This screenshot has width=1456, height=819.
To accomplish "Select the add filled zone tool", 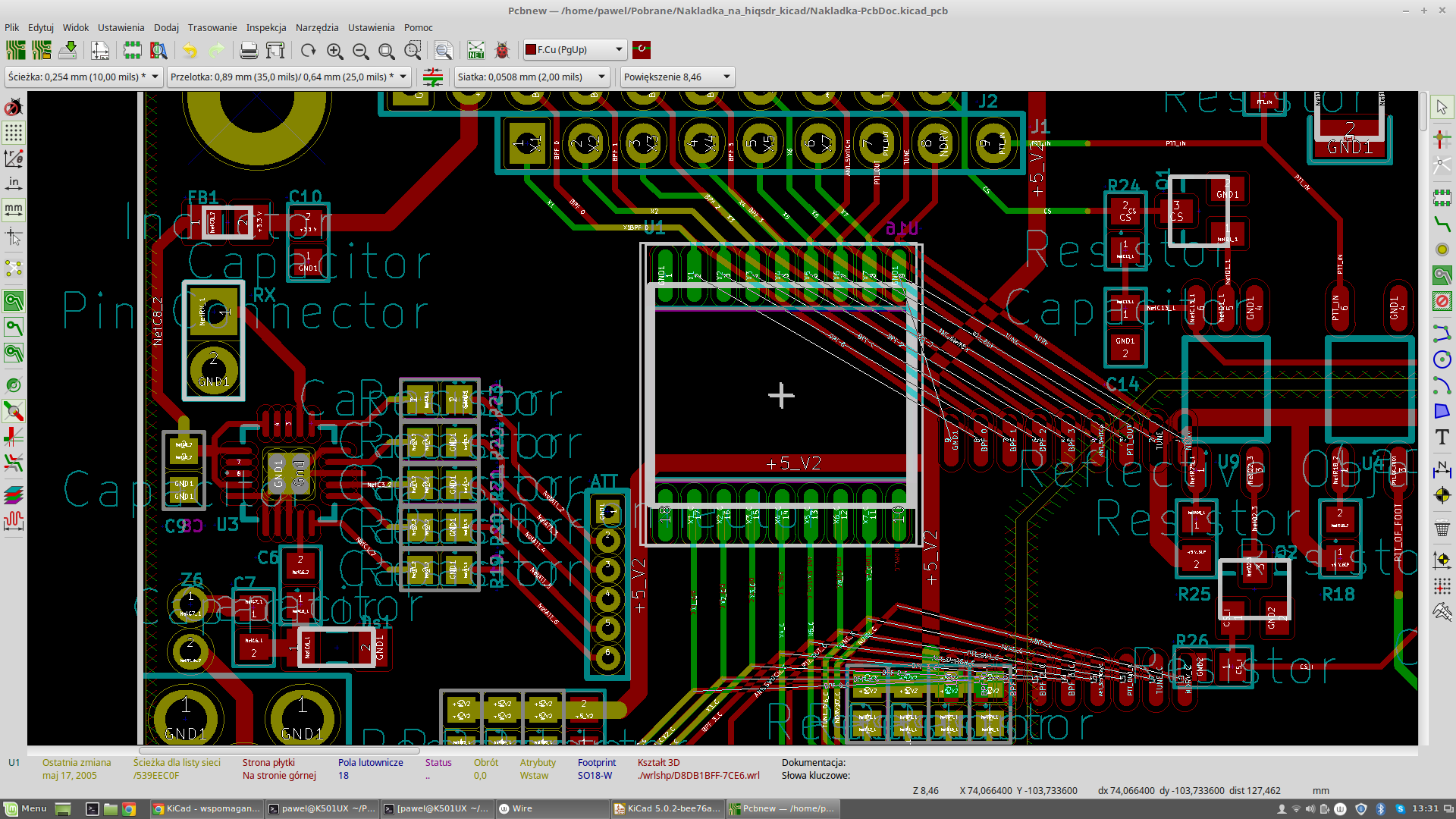I will coord(1442,275).
